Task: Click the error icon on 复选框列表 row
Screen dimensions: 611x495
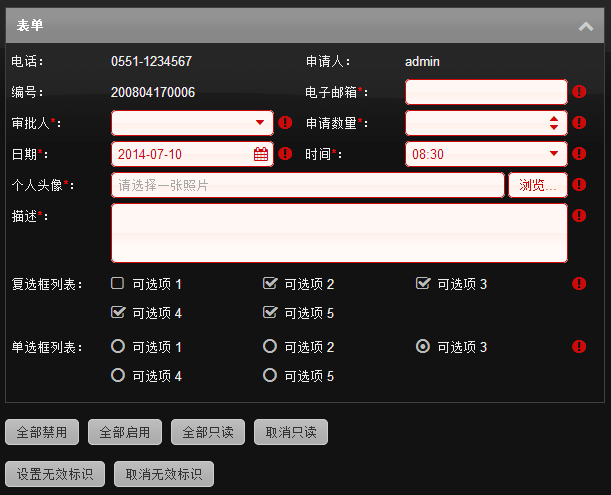Action: tap(579, 283)
